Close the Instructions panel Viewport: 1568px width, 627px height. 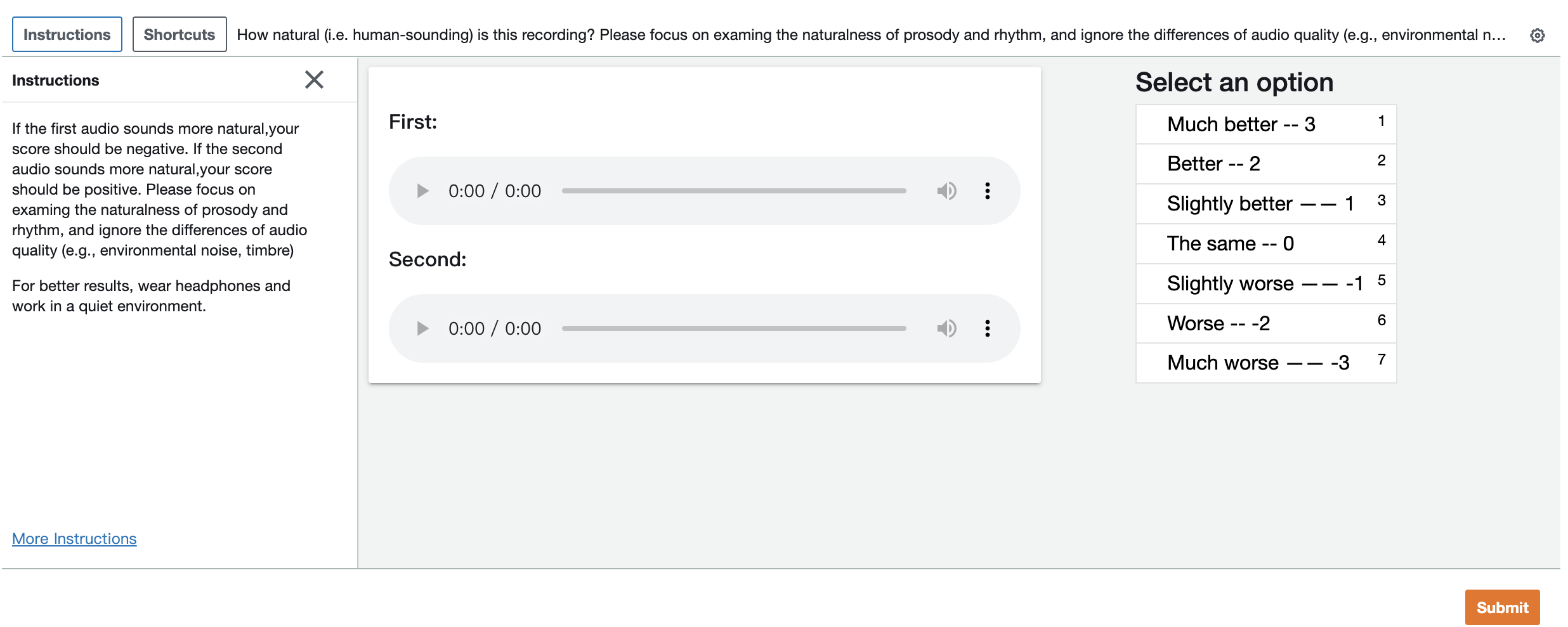tap(314, 80)
